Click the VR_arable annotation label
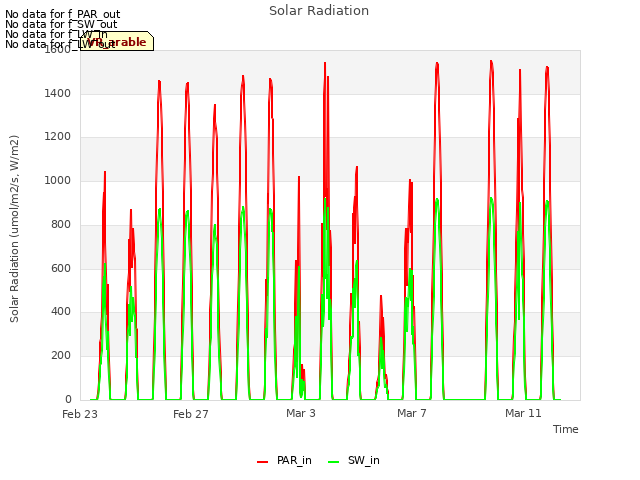Image resolution: width=640 pixels, height=480 pixels. 117,42
